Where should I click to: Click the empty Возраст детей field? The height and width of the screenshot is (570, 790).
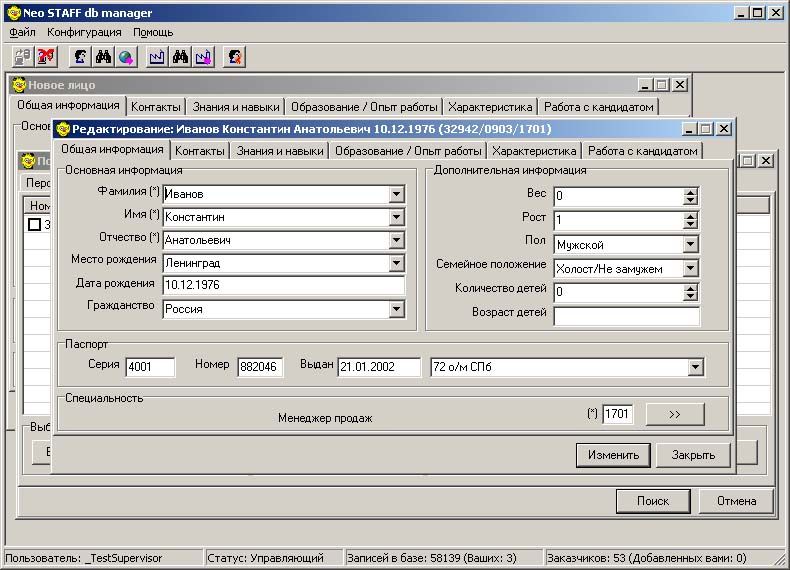coord(626,316)
